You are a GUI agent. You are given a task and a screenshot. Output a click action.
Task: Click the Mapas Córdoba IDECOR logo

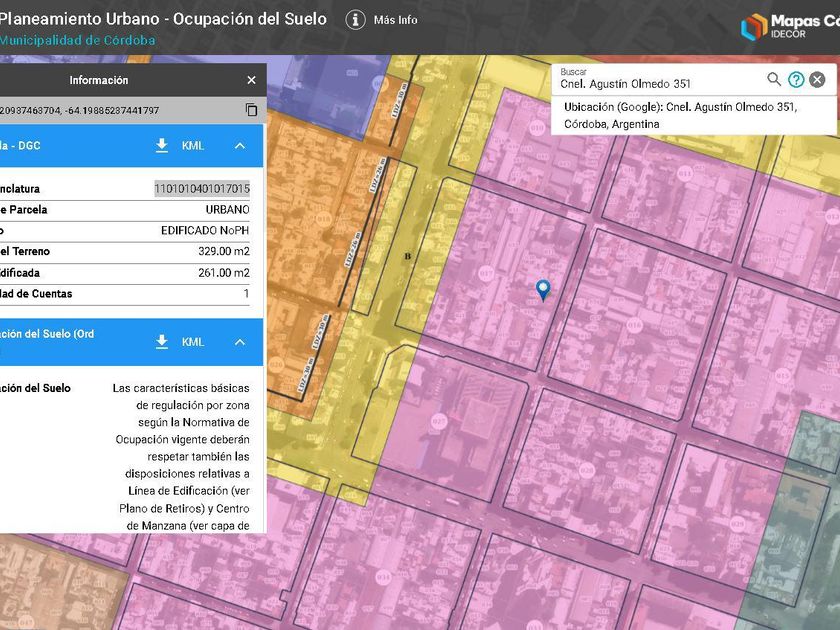click(x=789, y=27)
